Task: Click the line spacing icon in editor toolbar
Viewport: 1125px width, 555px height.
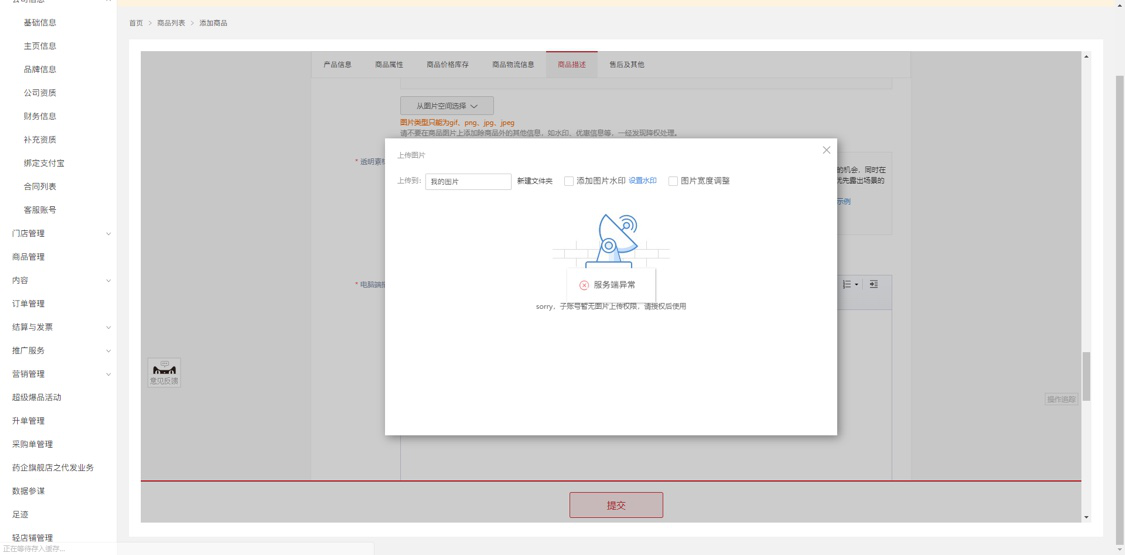Action: (846, 285)
